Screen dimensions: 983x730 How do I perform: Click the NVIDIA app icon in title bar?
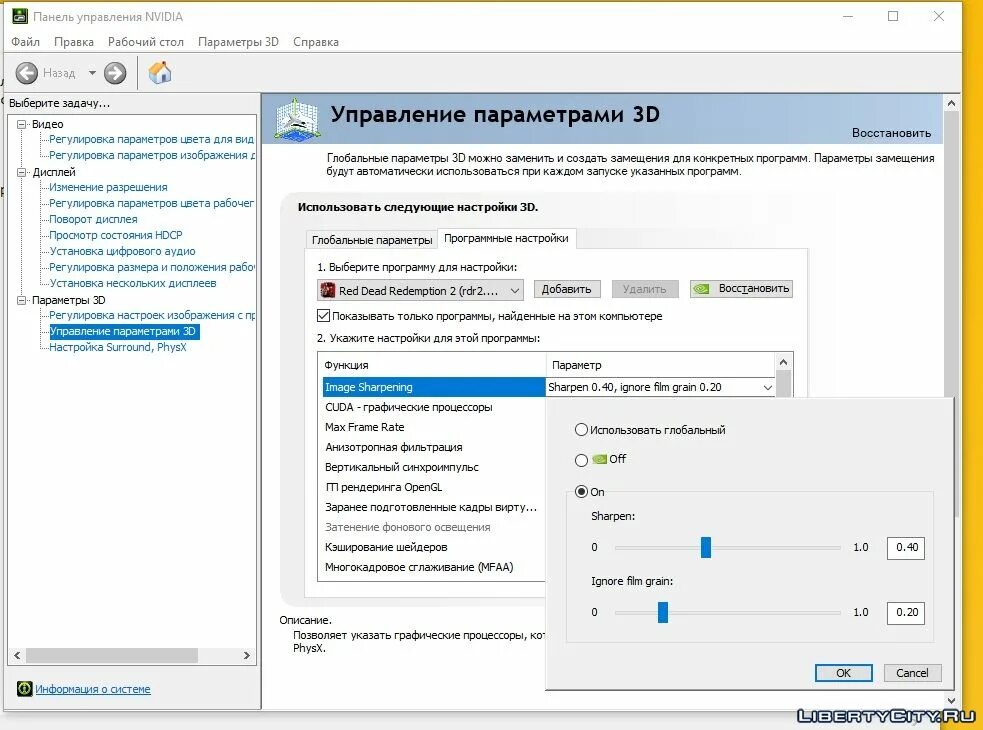click(x=20, y=16)
